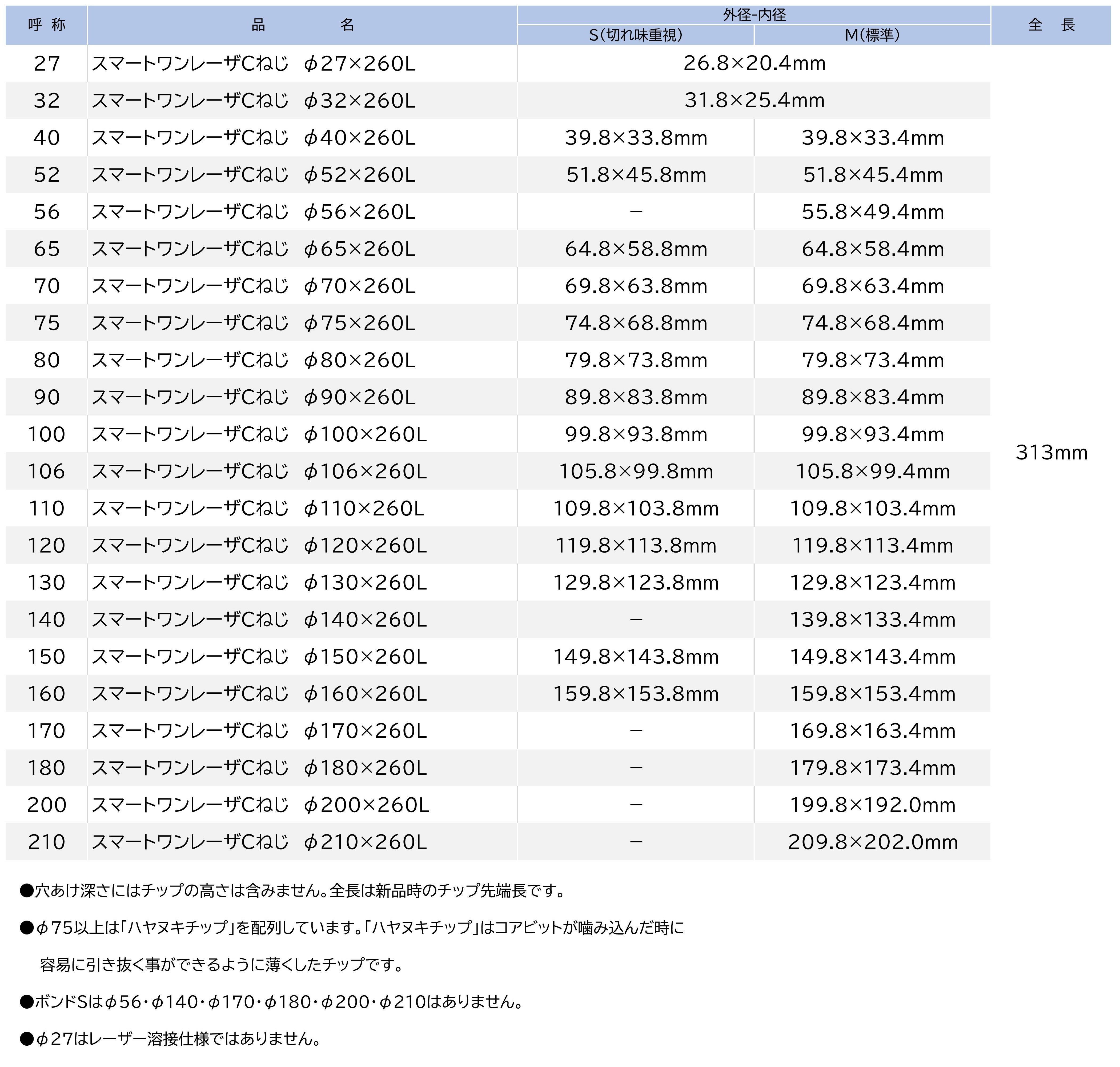Viewport: 1120px width, 1067px height.
Task: Click product name φ27×260L
Action: coord(254,63)
